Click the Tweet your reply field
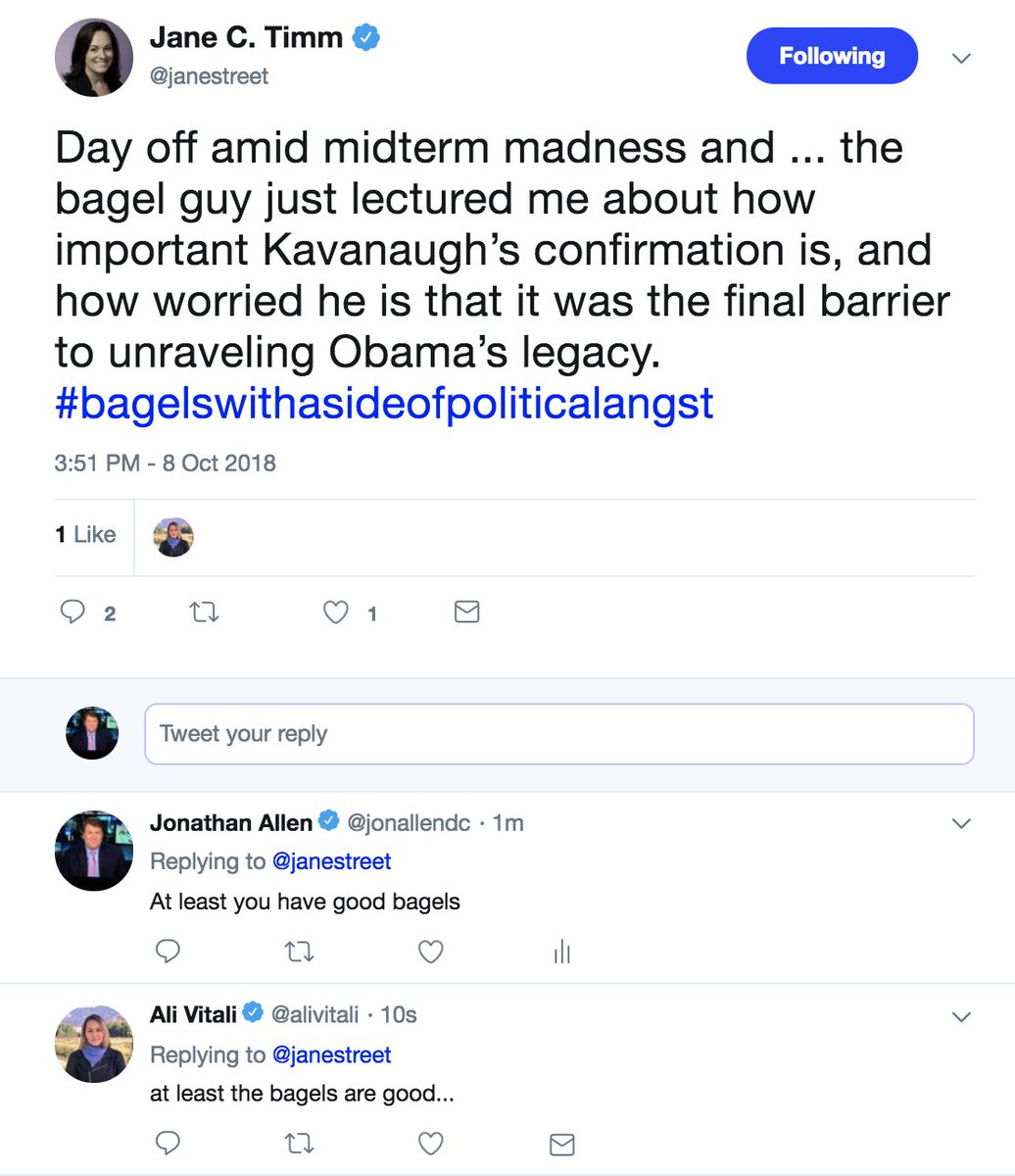The image size is (1015, 1176). [x=558, y=734]
